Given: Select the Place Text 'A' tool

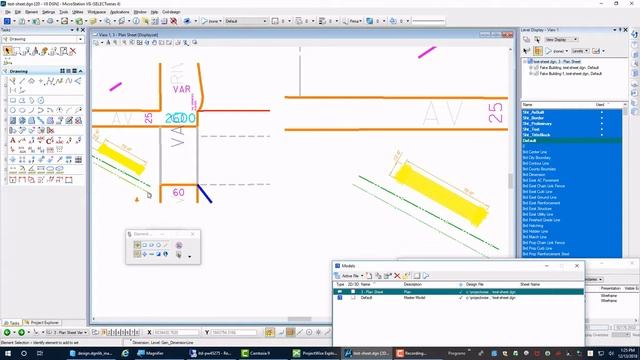Looking at the screenshot, I should click(x=13, y=140).
